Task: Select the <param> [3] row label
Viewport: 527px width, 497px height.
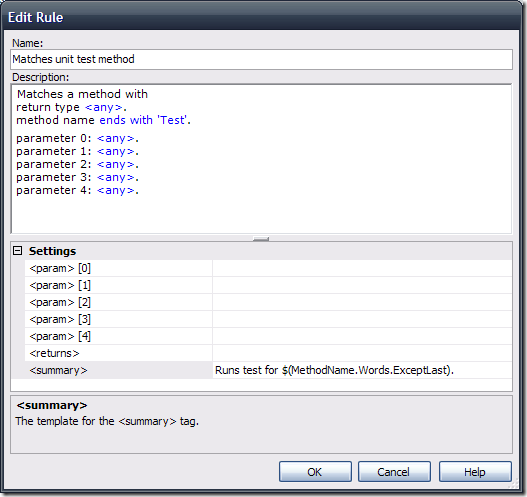Action: [x=118, y=319]
